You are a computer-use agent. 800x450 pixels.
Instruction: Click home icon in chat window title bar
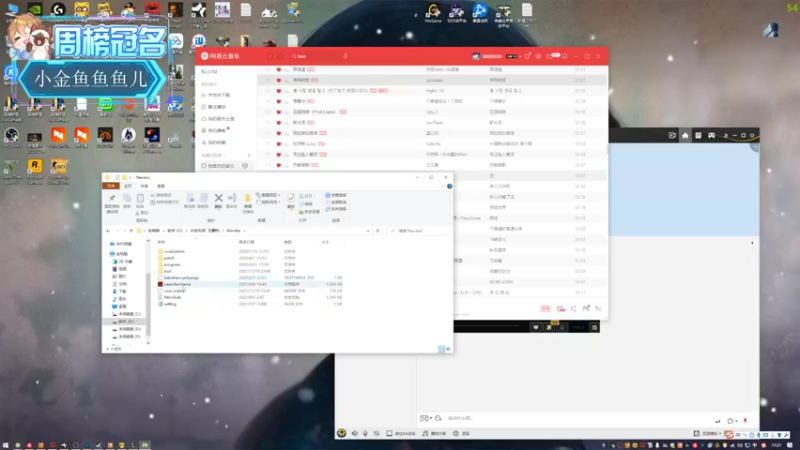pyautogui.click(x=685, y=135)
